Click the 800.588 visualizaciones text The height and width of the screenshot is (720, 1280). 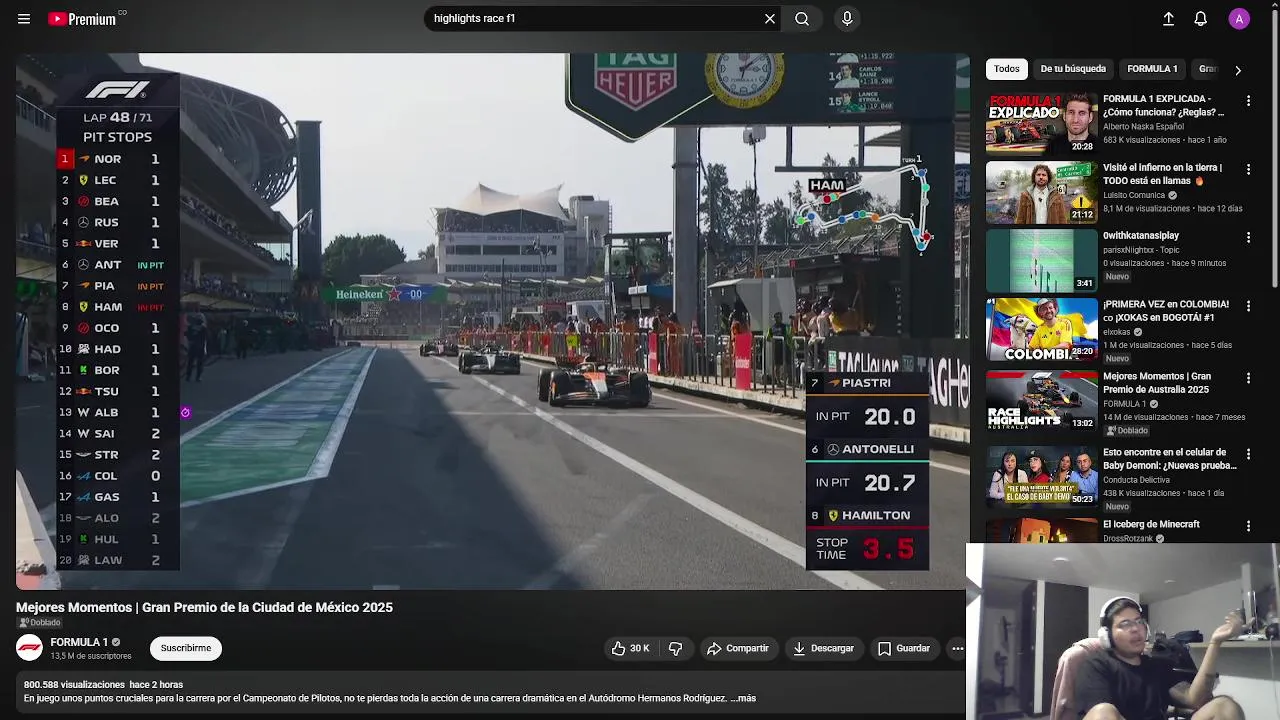click(x=74, y=685)
